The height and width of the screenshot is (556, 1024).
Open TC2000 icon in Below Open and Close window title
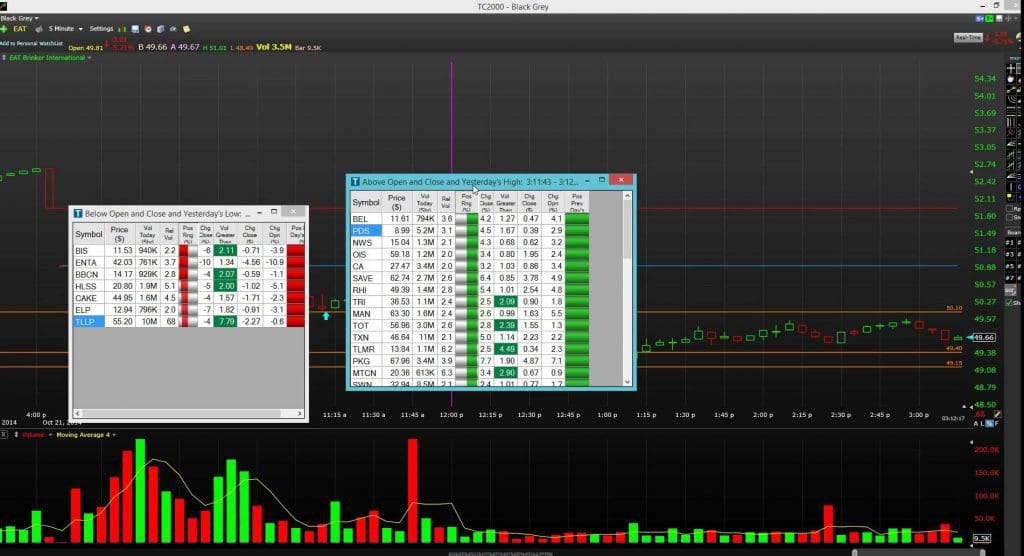click(x=78, y=213)
